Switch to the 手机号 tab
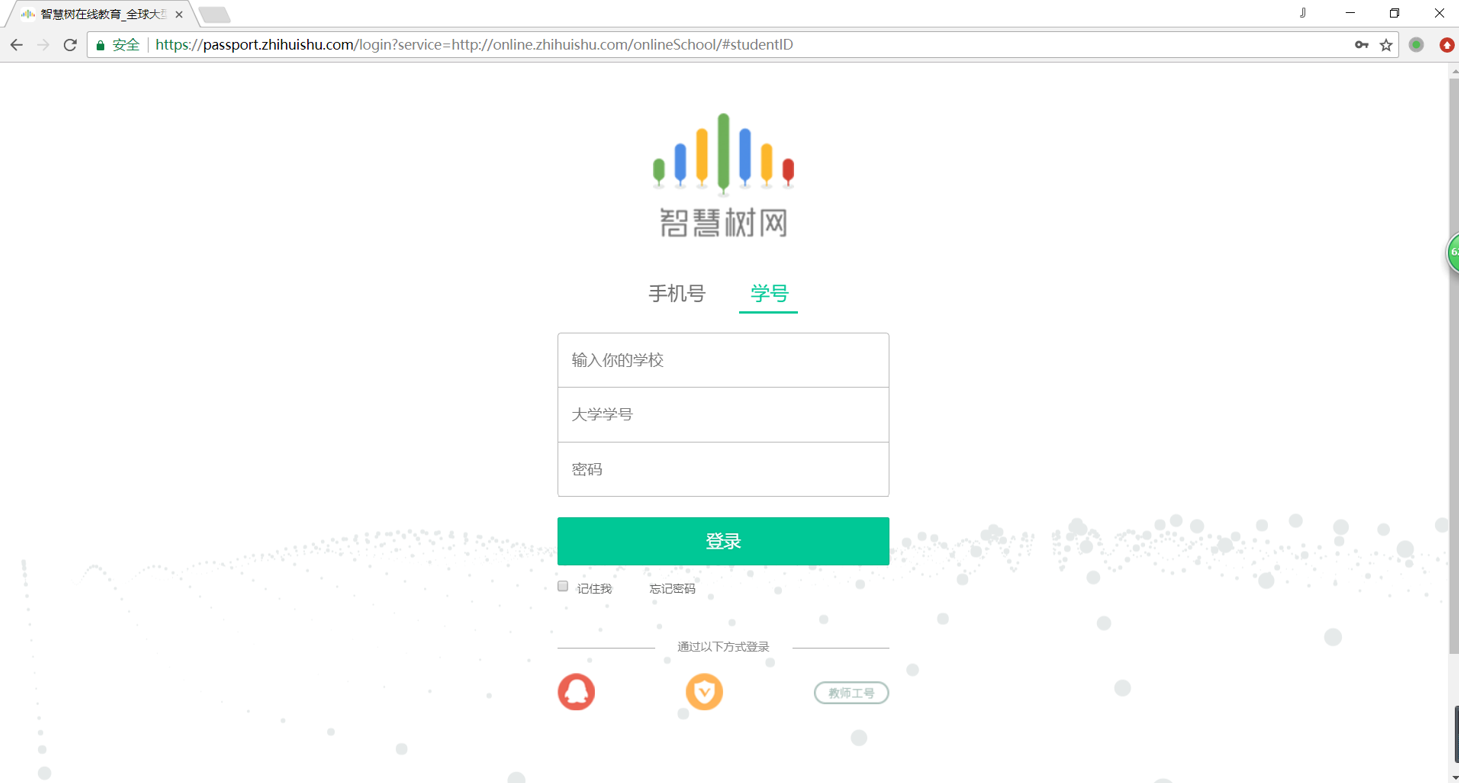Screen dimensions: 1459x783 click(677, 293)
